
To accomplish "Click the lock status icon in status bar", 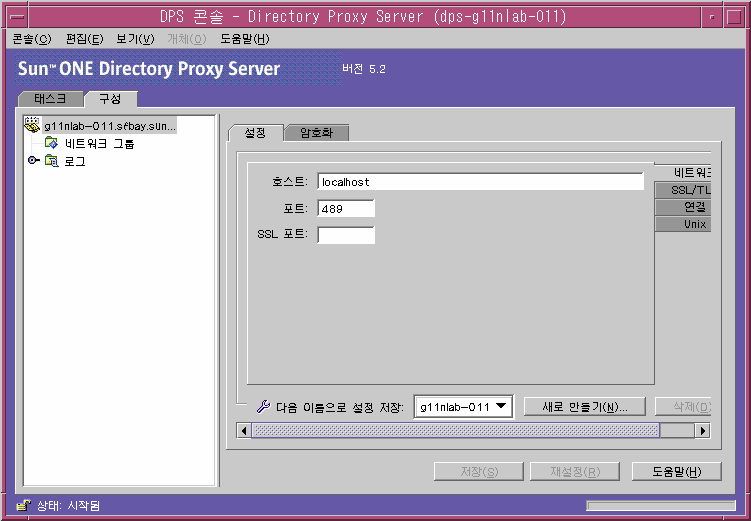I will [x=24, y=505].
